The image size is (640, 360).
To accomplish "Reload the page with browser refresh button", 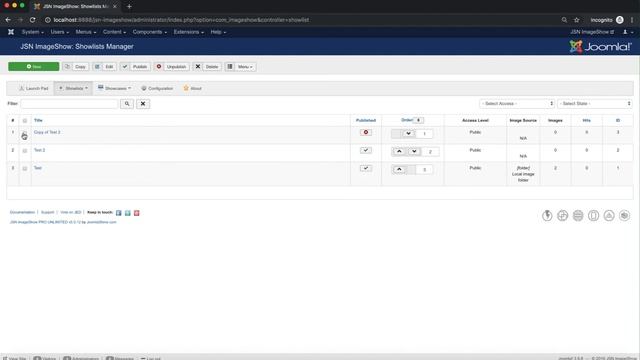I will 33,20.
